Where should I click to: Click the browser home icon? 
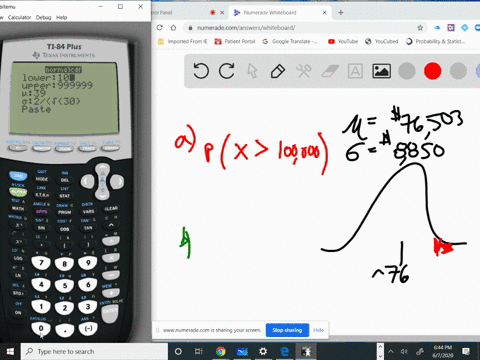coord(173,28)
